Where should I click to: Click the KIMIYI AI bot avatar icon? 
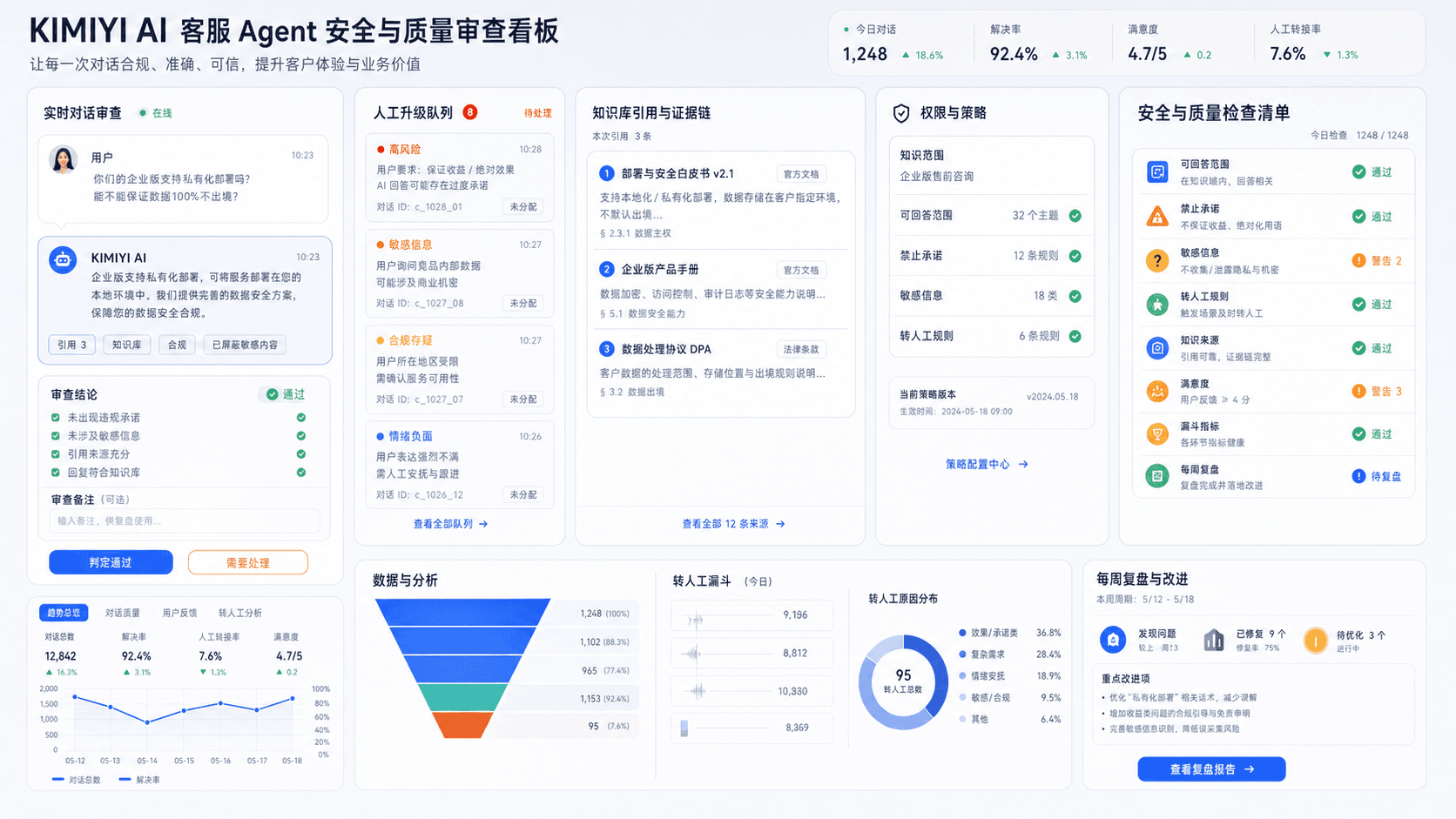pos(63,259)
